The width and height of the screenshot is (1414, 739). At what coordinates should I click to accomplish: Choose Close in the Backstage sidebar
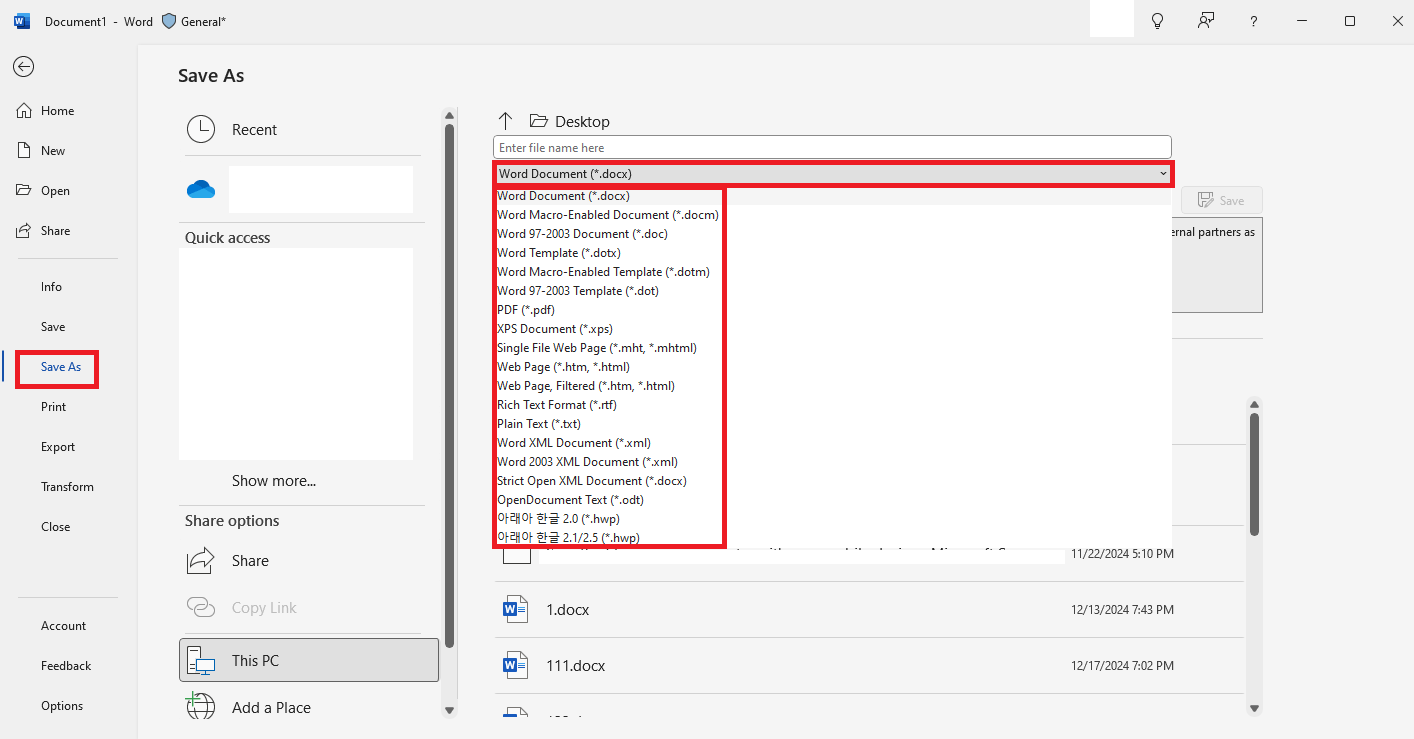[x=55, y=527]
